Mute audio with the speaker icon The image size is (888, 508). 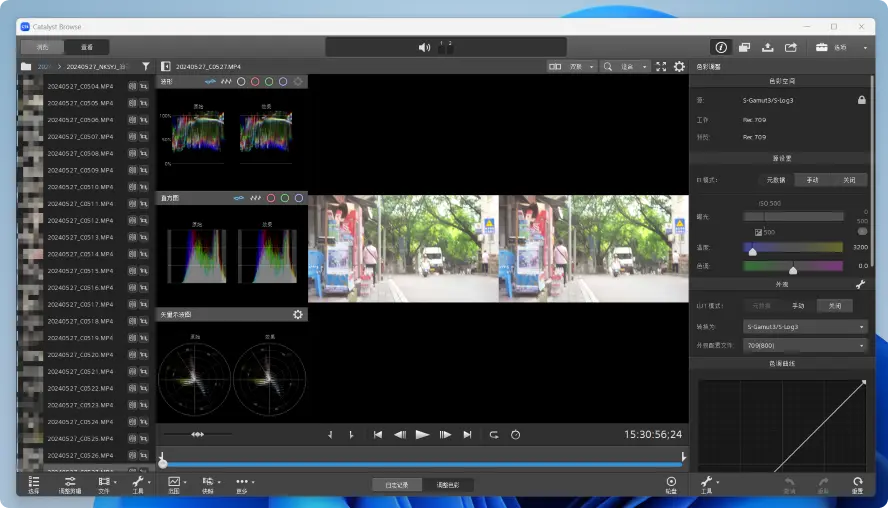tap(424, 48)
